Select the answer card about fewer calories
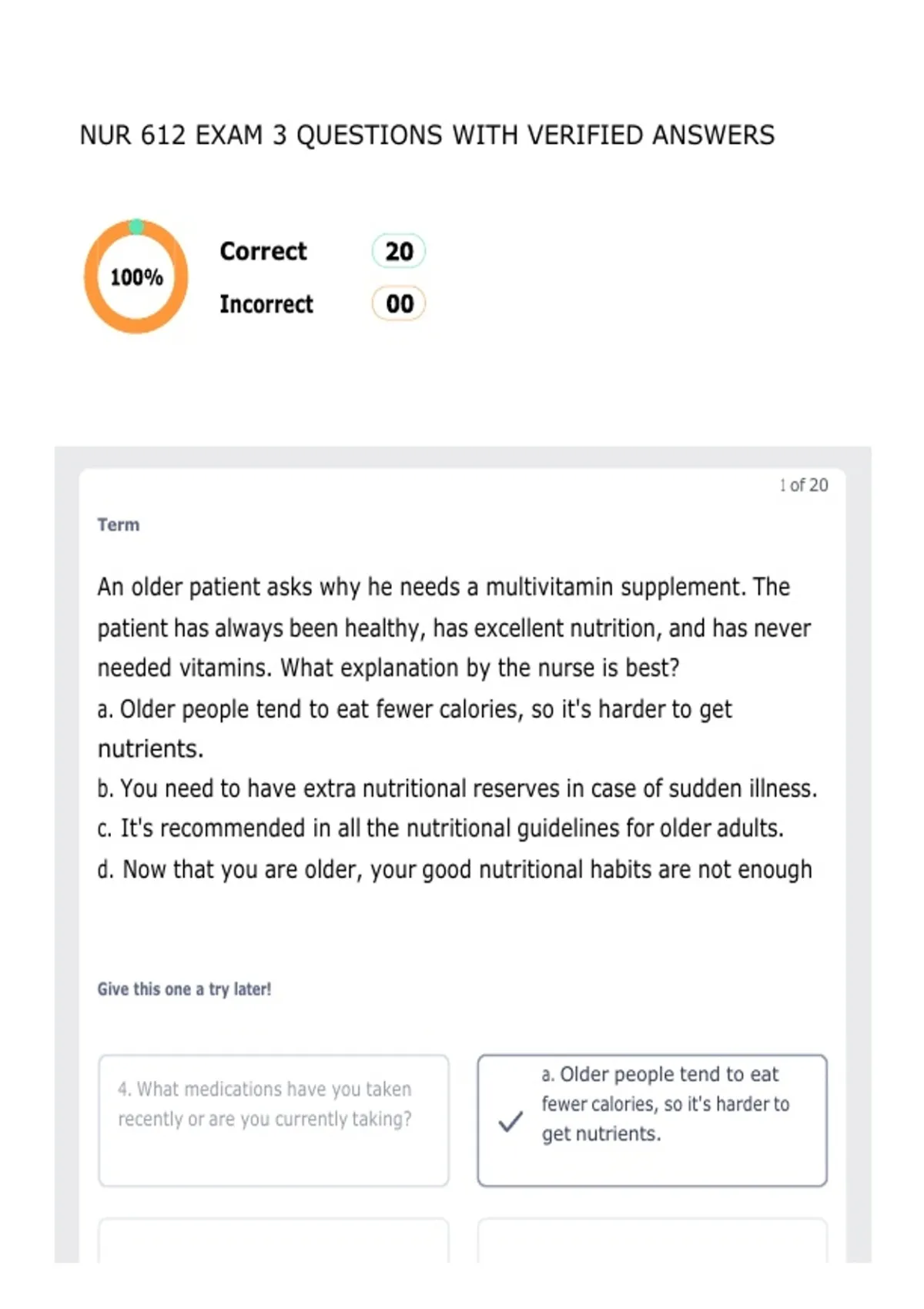Screen dimensions: 924x1309 point(652,1120)
